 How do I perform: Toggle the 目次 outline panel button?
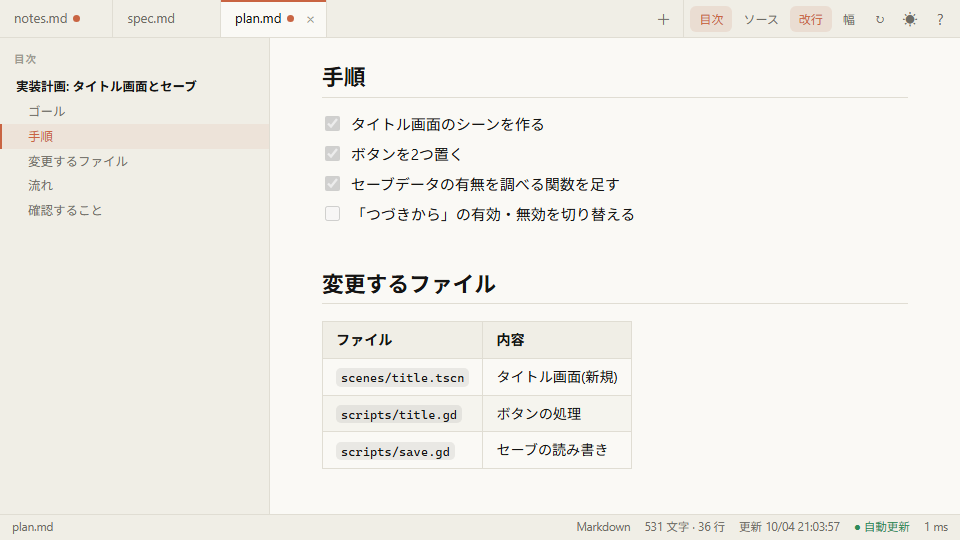point(711,20)
